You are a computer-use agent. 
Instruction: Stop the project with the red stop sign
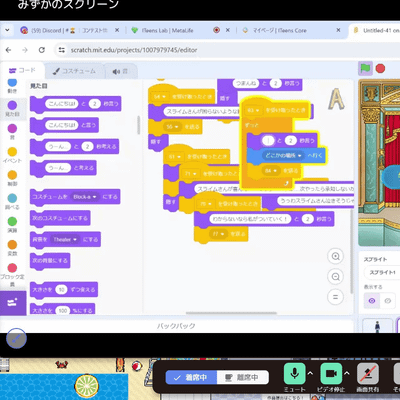380,68
